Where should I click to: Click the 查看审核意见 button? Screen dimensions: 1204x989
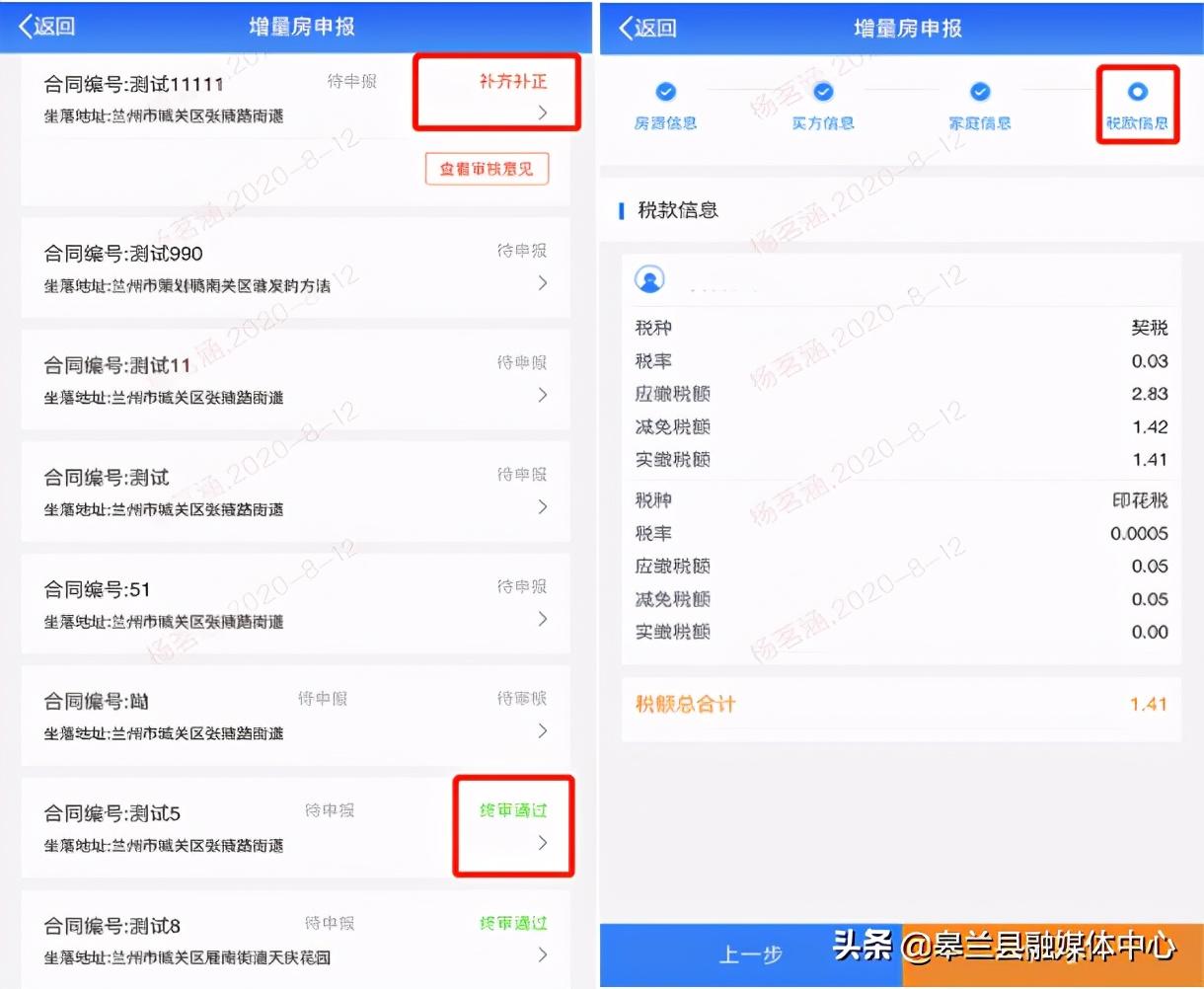click(487, 169)
